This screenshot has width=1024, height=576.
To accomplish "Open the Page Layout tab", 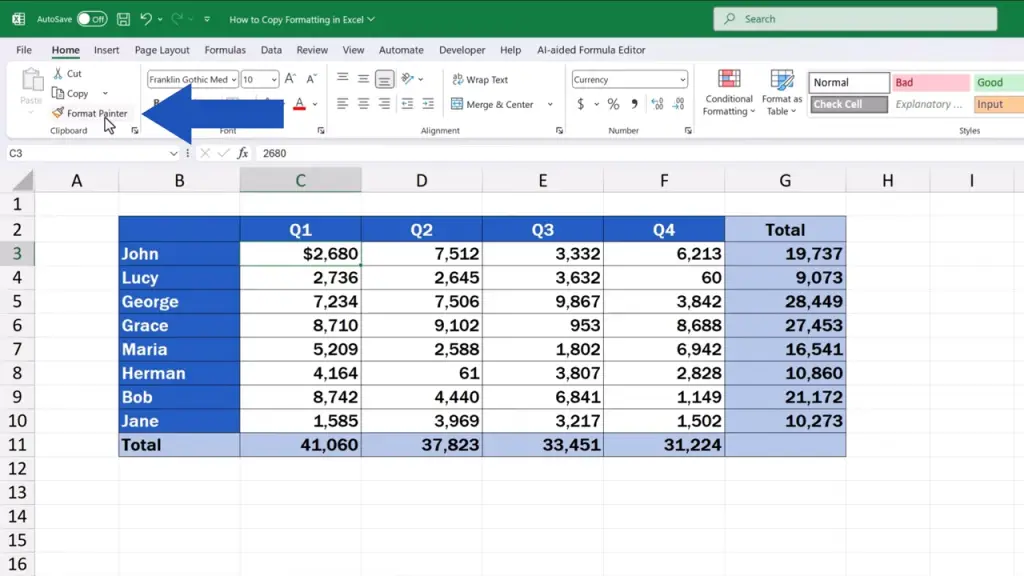I will tap(162, 50).
